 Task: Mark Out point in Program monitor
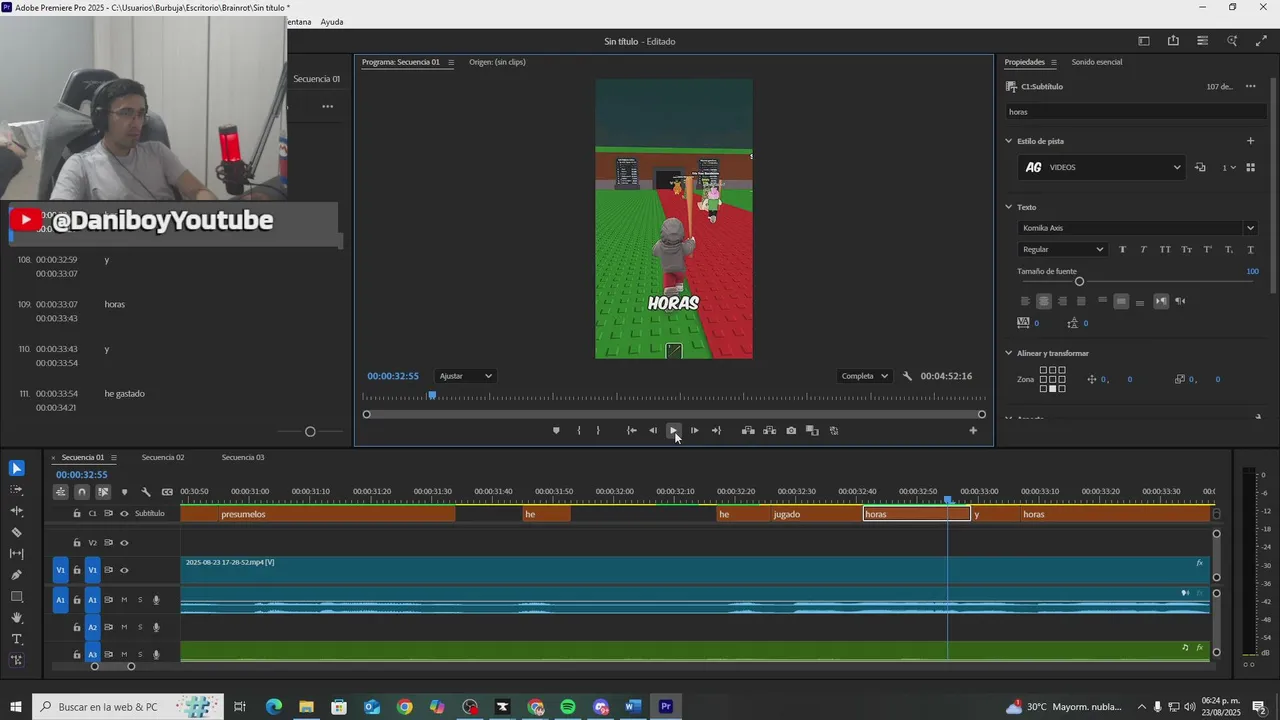pos(598,431)
